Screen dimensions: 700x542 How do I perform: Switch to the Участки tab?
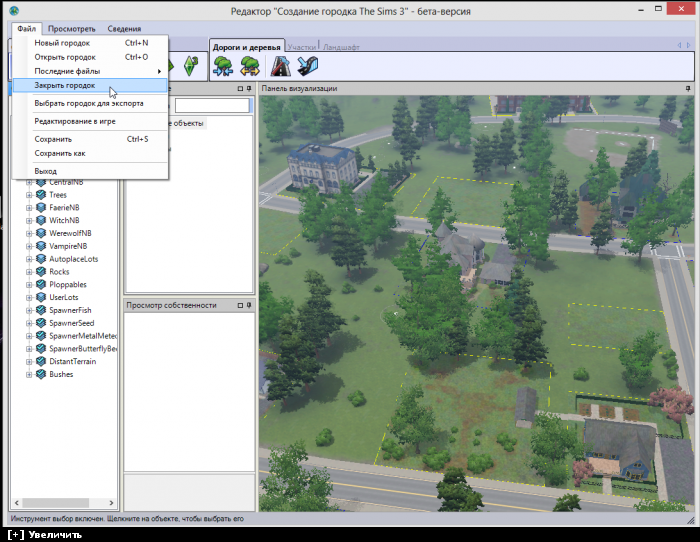302,47
